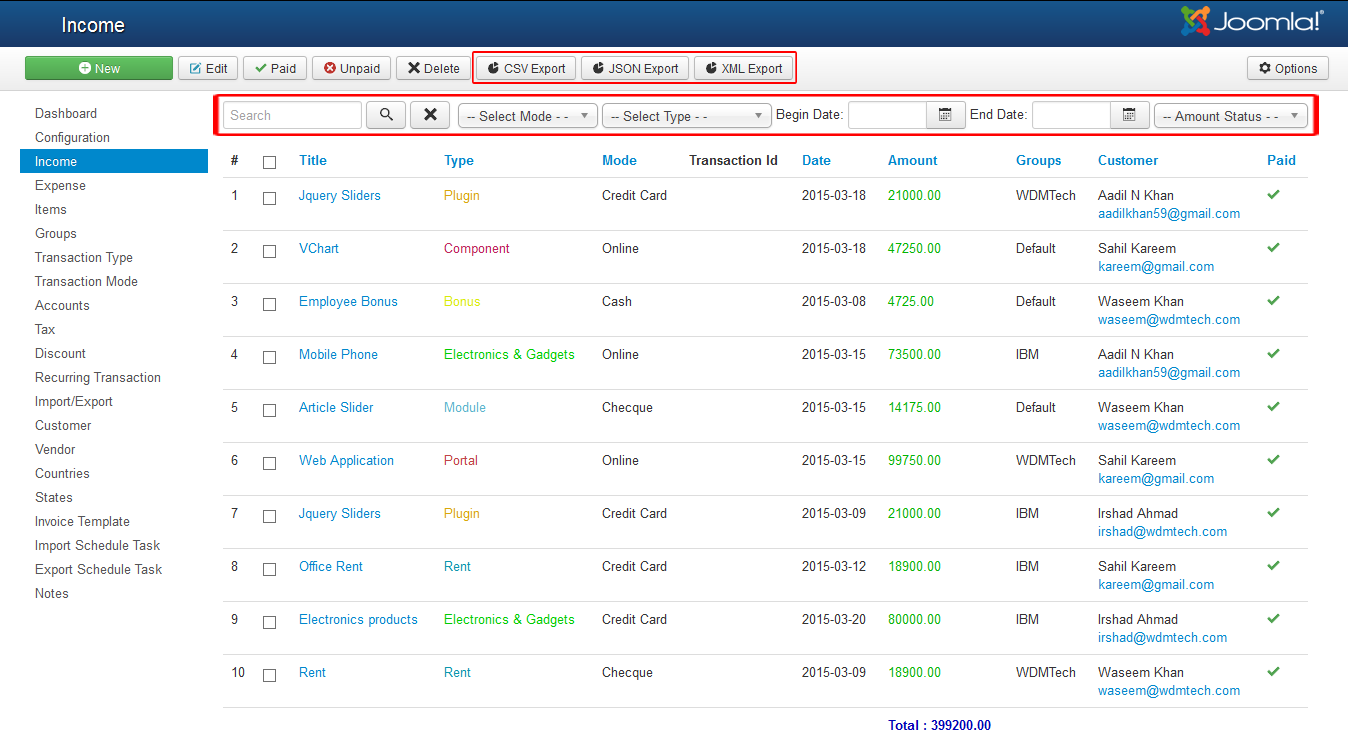Image resolution: width=1348 pixels, height=740 pixels.
Task: Mark selected items as Unpaid
Action: (352, 68)
